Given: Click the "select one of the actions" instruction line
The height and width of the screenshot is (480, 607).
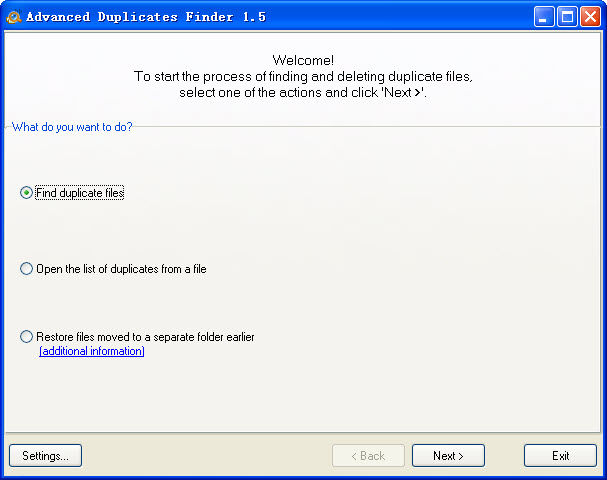Looking at the screenshot, I should click(303, 92).
